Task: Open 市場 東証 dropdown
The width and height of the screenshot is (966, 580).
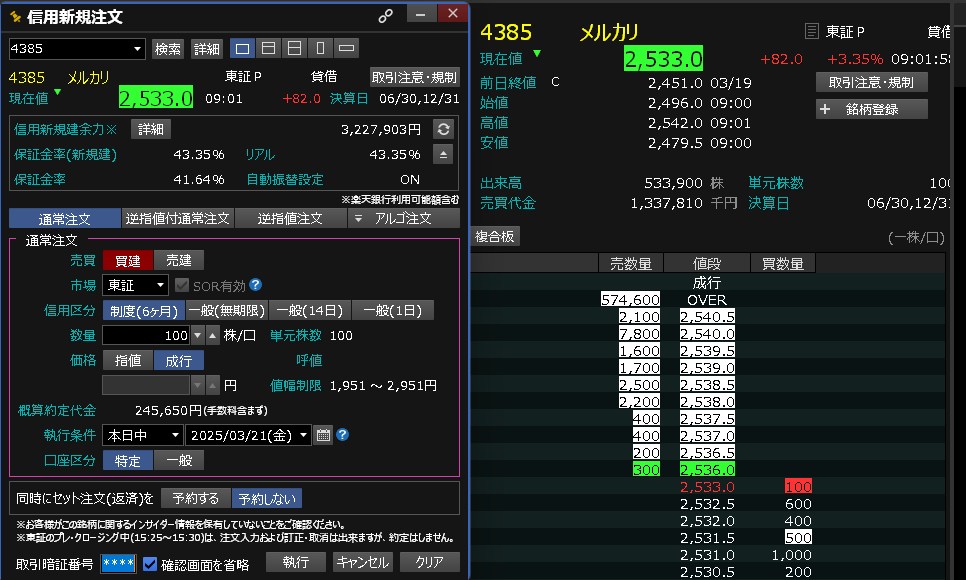Action: (160, 285)
